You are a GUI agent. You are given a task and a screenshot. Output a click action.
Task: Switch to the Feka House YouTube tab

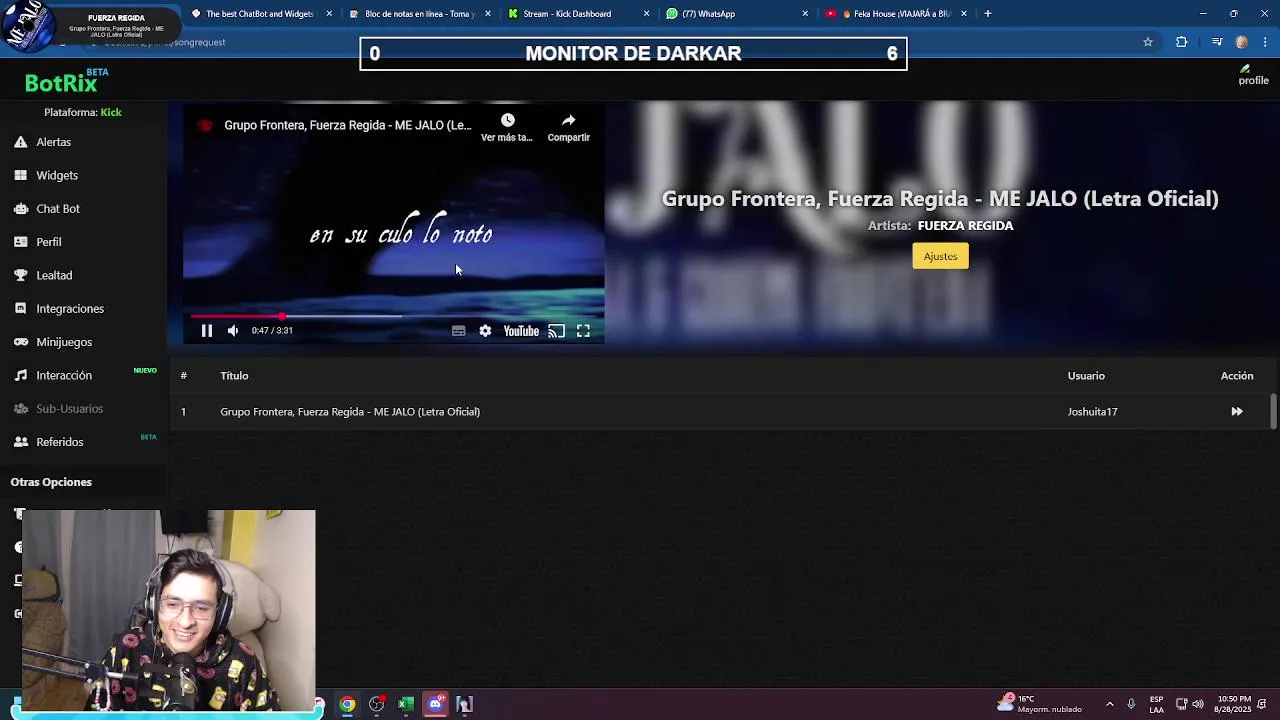point(895,14)
